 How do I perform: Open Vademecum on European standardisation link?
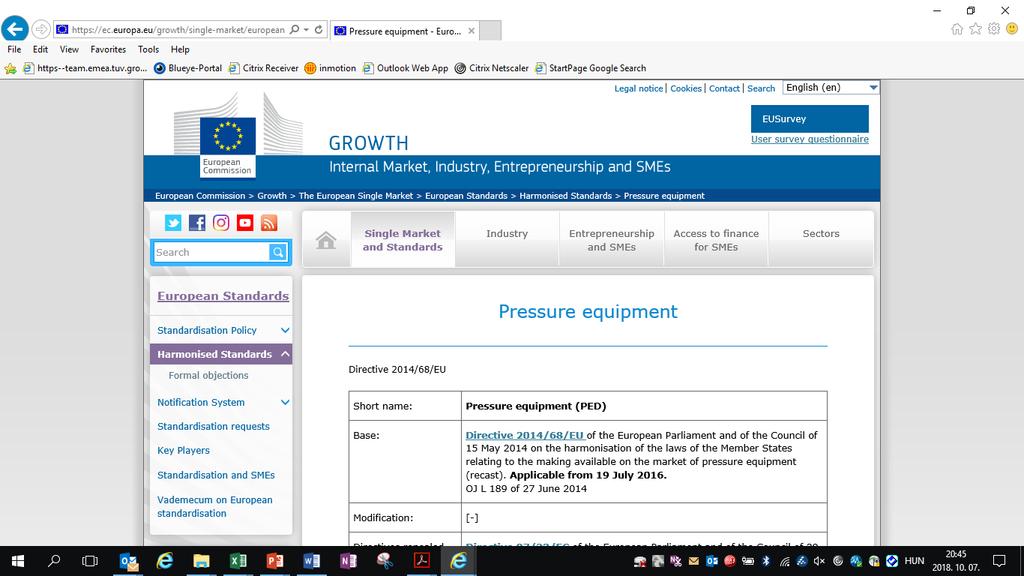pos(215,507)
